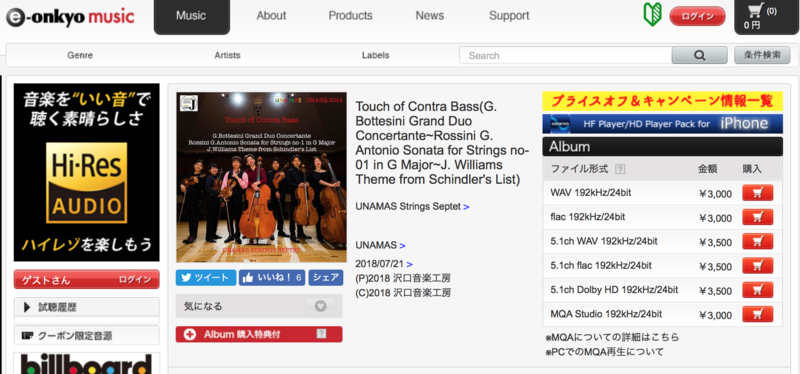Viewport: 800px width, 374px height.
Task: Click the (P)2018 沢口音楽工房 text
Action: [403, 279]
